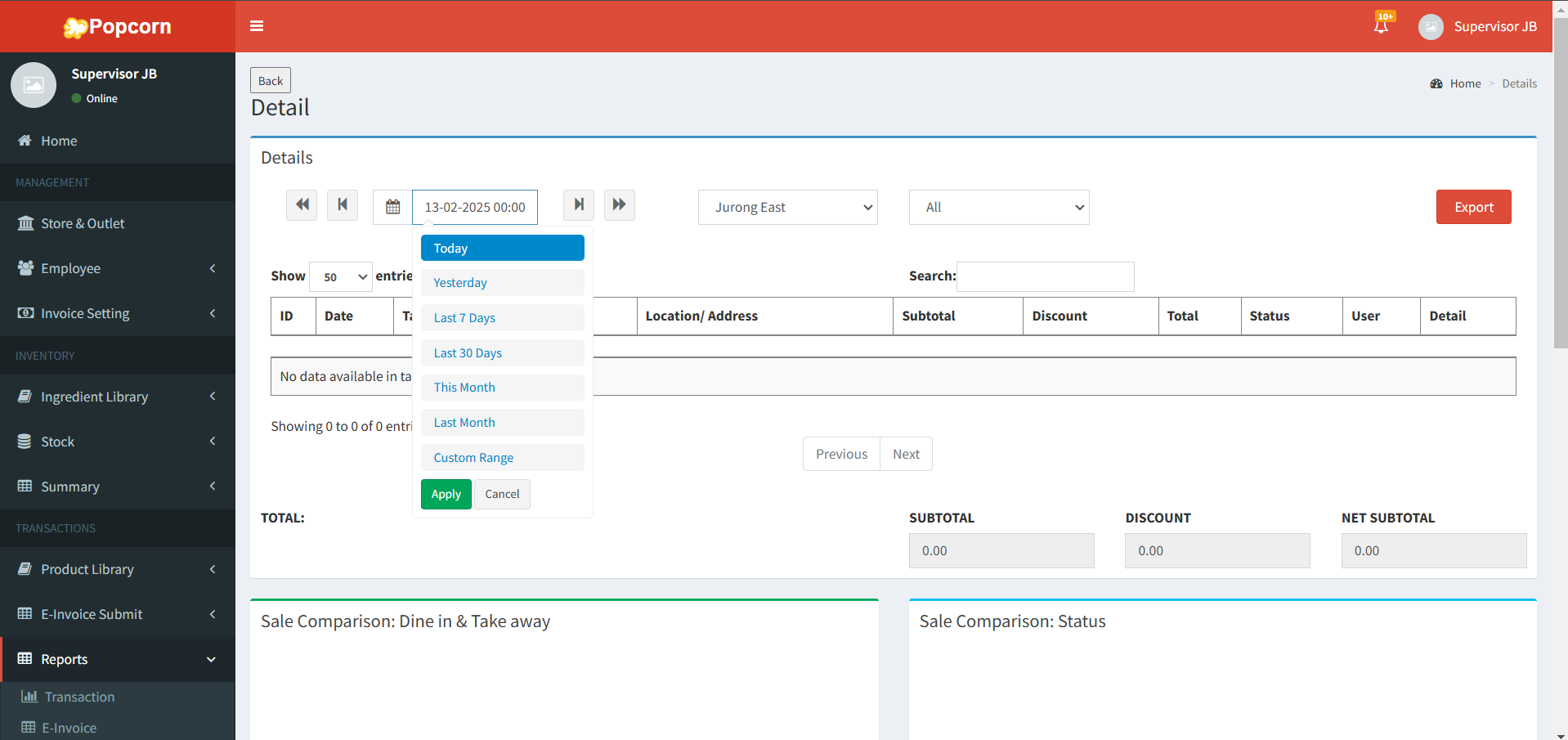Toggle the hamburger sidebar menu
The width and height of the screenshot is (1568, 740).
click(257, 26)
